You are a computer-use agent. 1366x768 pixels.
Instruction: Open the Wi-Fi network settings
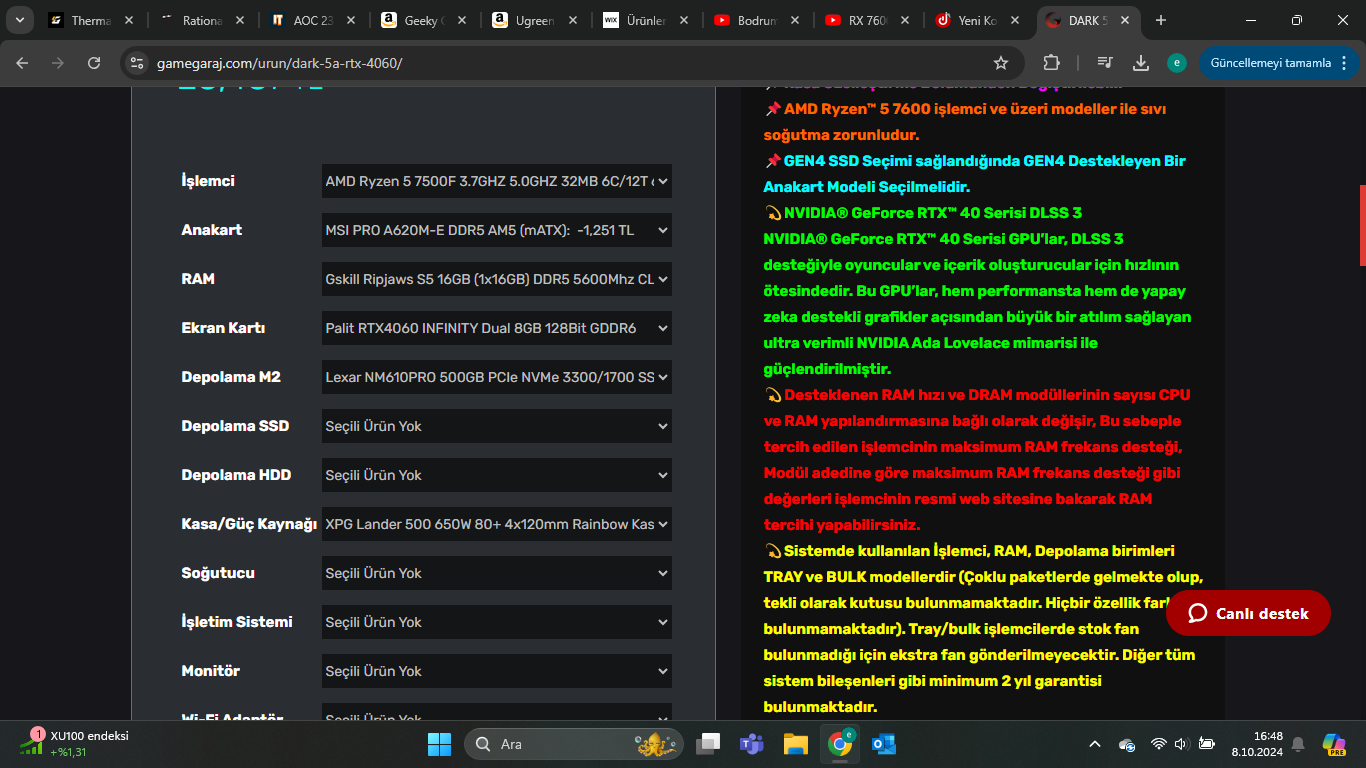tap(1158, 744)
